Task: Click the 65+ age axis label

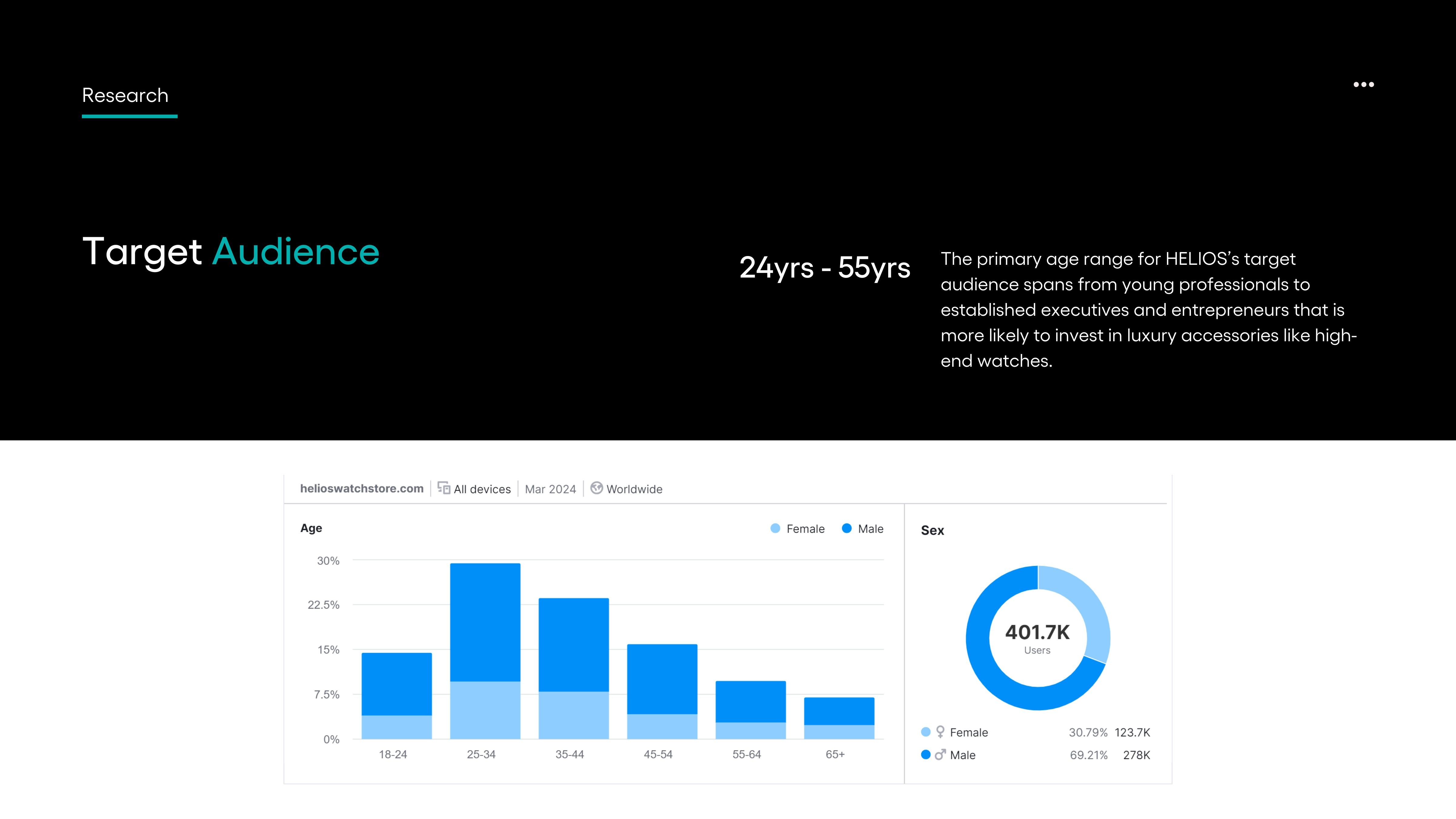Action: [835, 755]
